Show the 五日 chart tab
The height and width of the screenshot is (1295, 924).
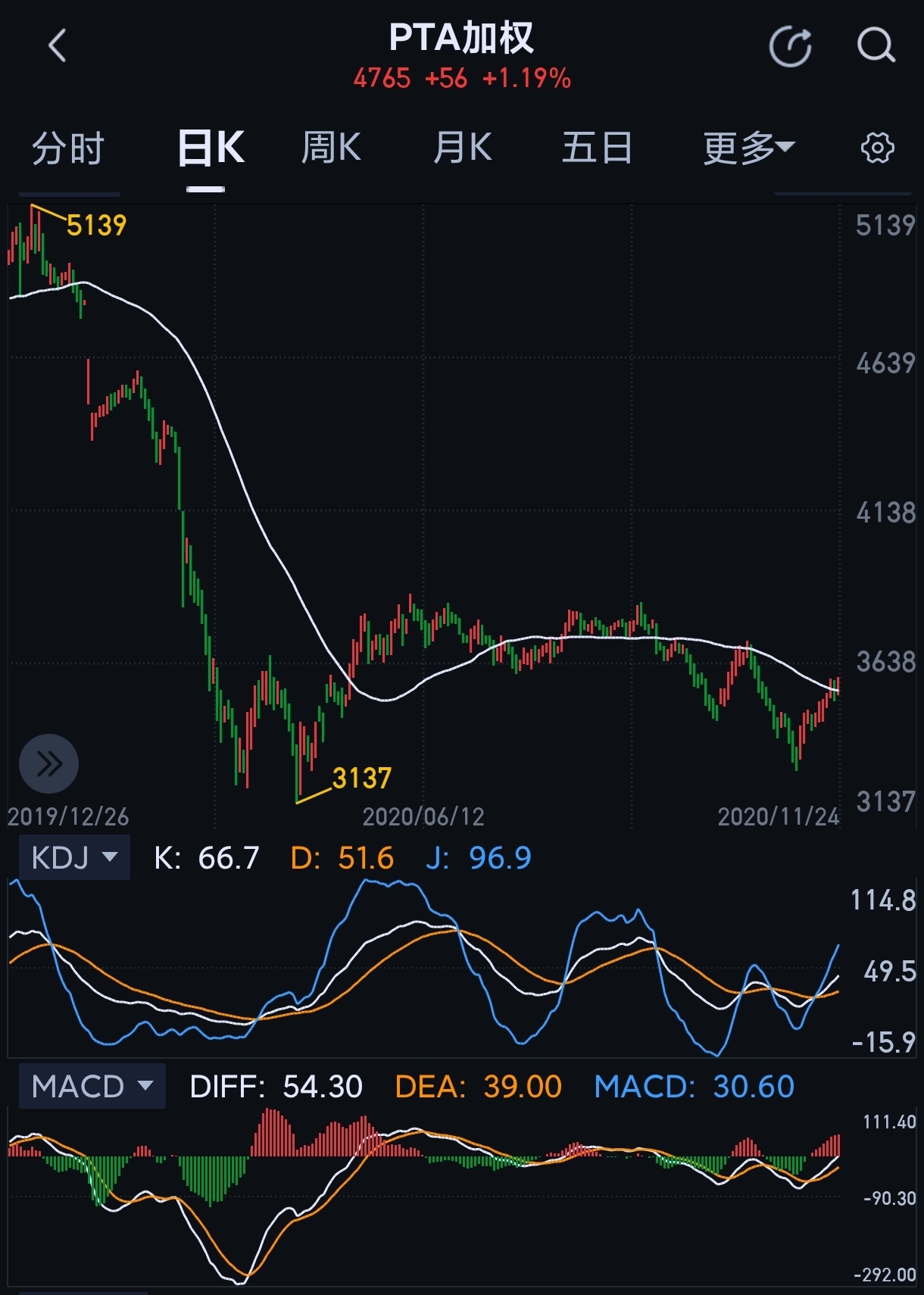[x=598, y=148]
